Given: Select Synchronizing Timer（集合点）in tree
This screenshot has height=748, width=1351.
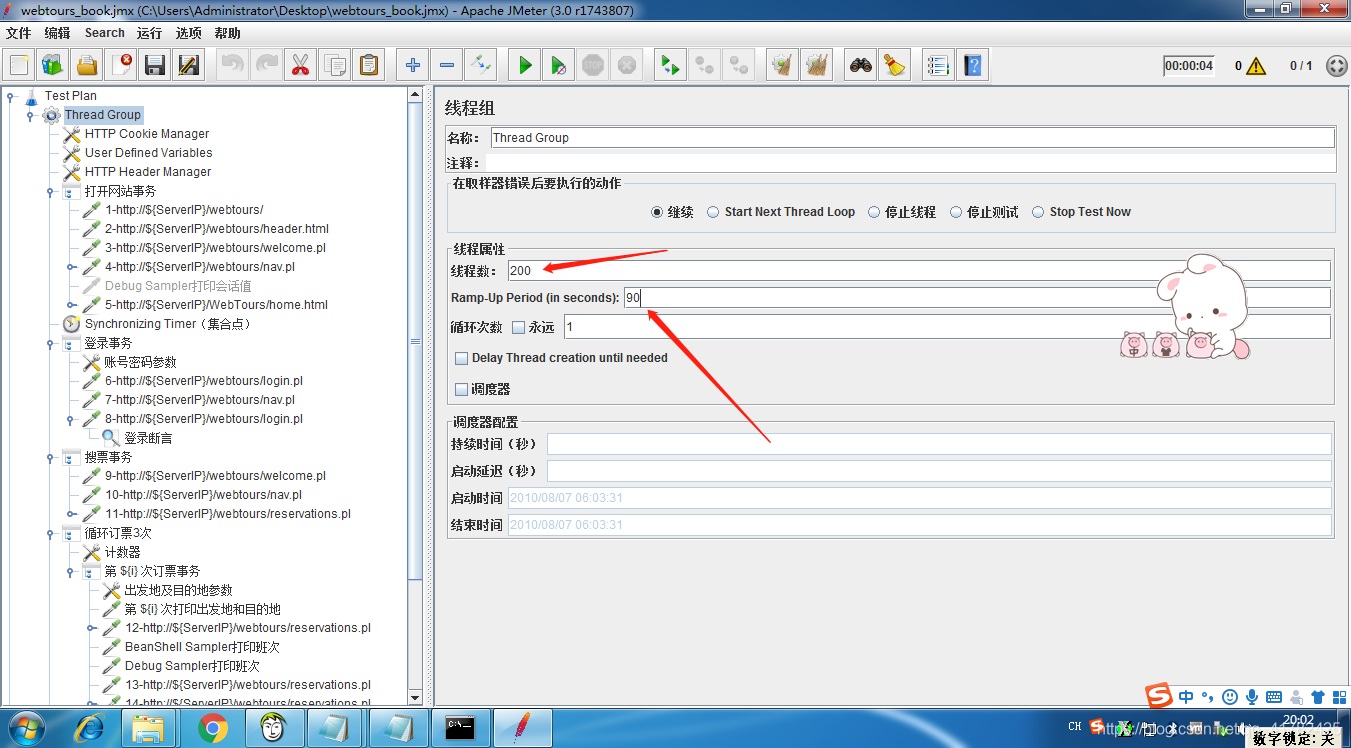Looking at the screenshot, I should click(x=167, y=324).
